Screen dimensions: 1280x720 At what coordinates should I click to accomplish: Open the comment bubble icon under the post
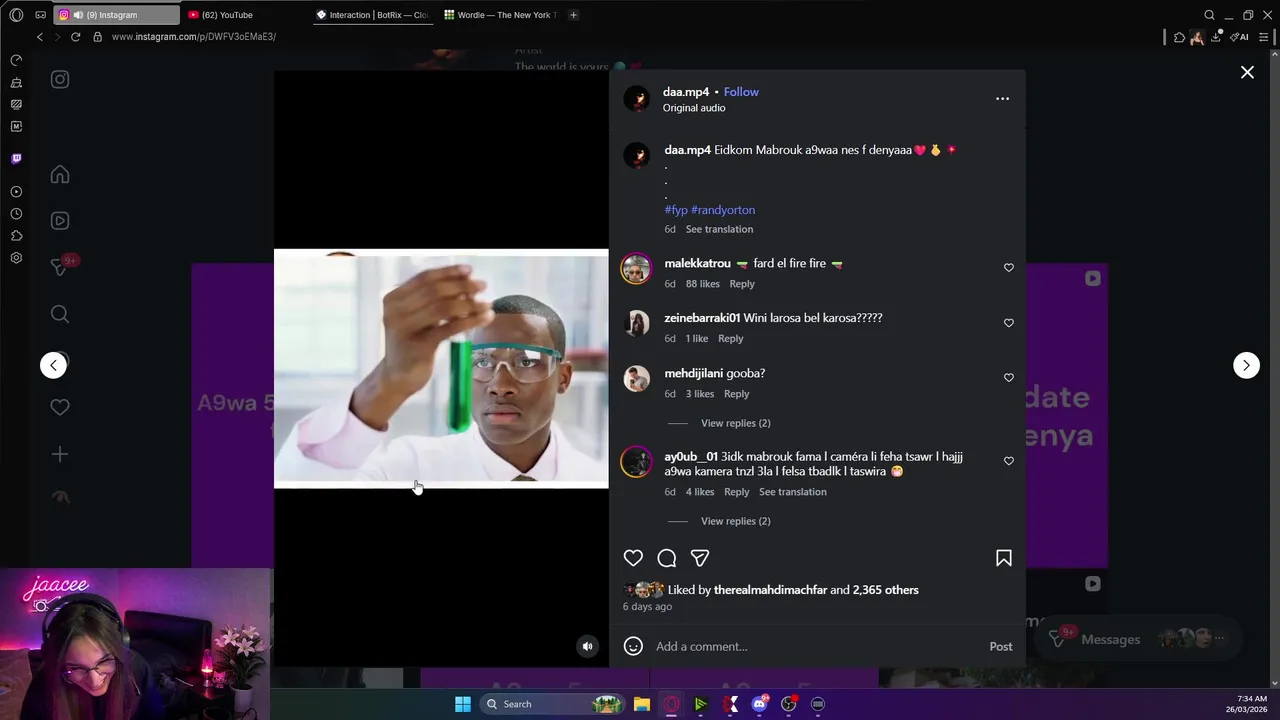[667, 558]
